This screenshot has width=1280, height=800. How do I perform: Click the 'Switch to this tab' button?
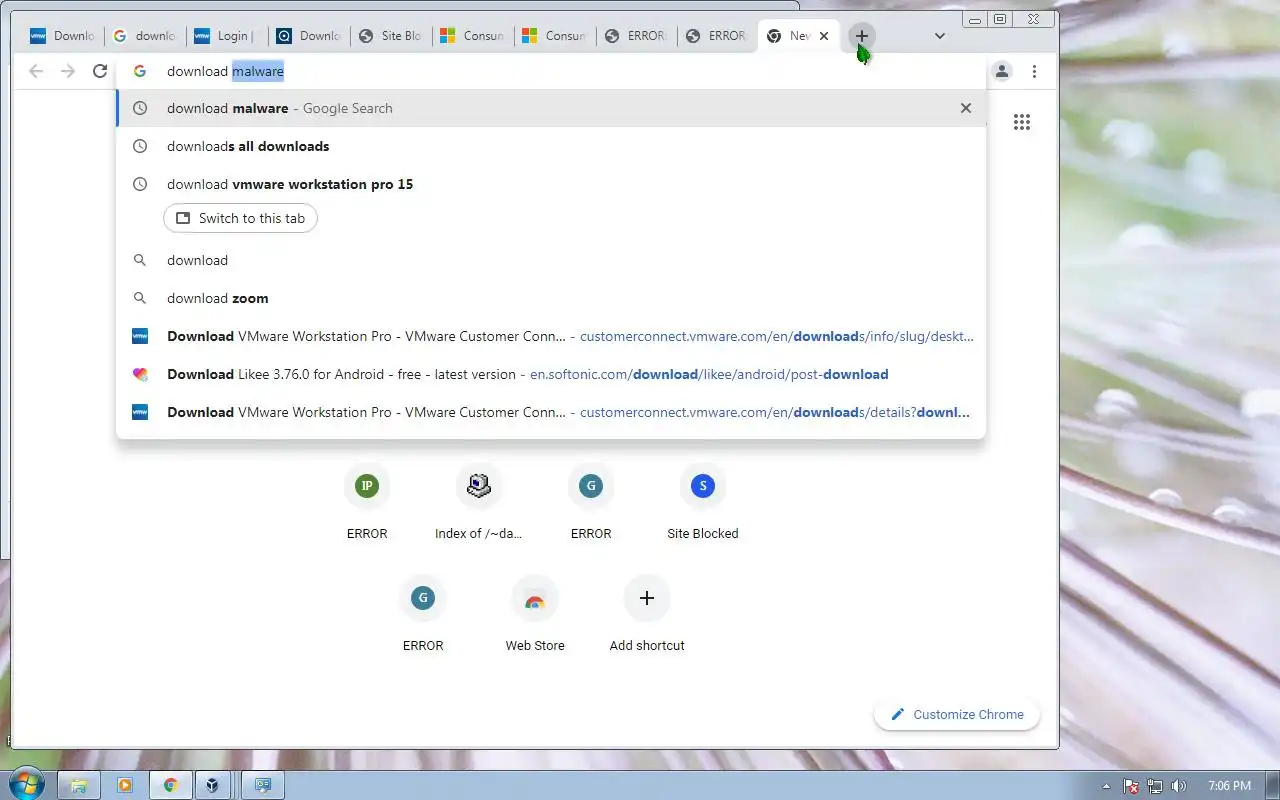pos(240,218)
